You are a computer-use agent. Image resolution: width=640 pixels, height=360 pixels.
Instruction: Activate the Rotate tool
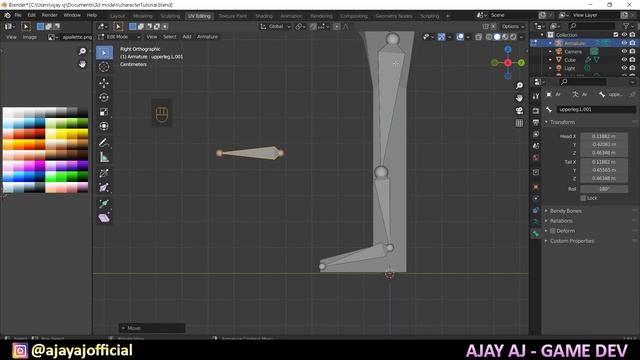(x=104, y=97)
